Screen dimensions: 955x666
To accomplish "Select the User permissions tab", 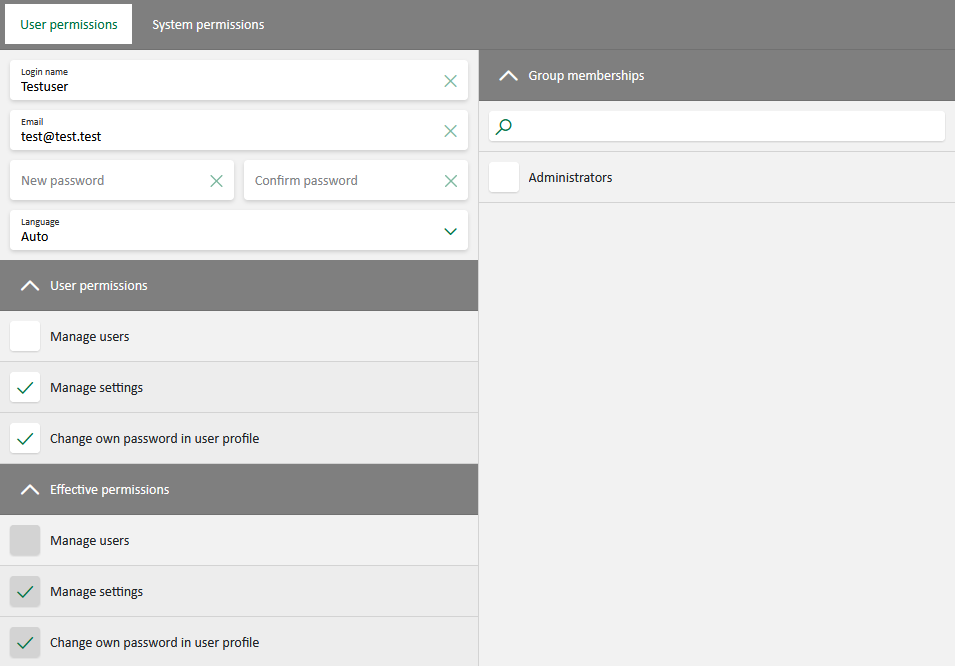I will coord(69,25).
